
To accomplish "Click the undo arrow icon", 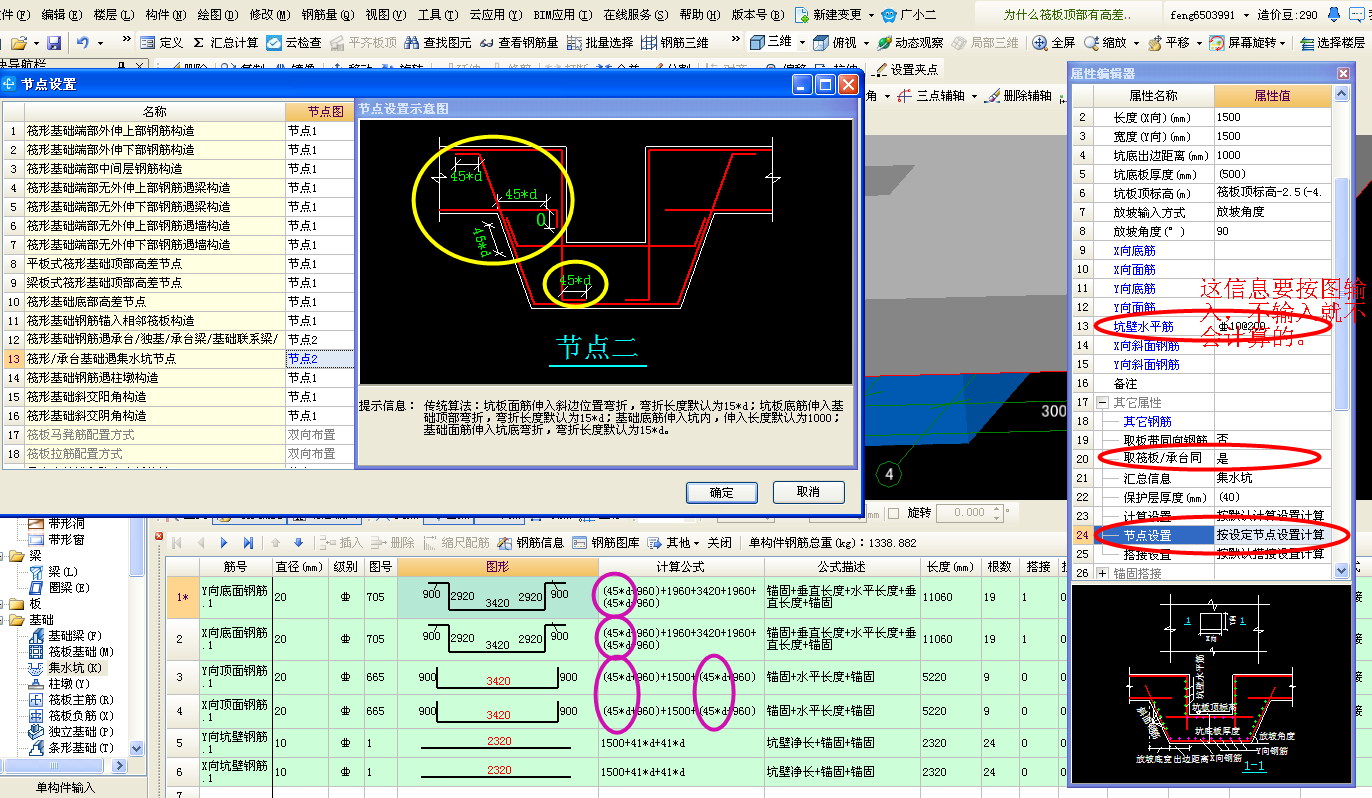I will coord(83,43).
